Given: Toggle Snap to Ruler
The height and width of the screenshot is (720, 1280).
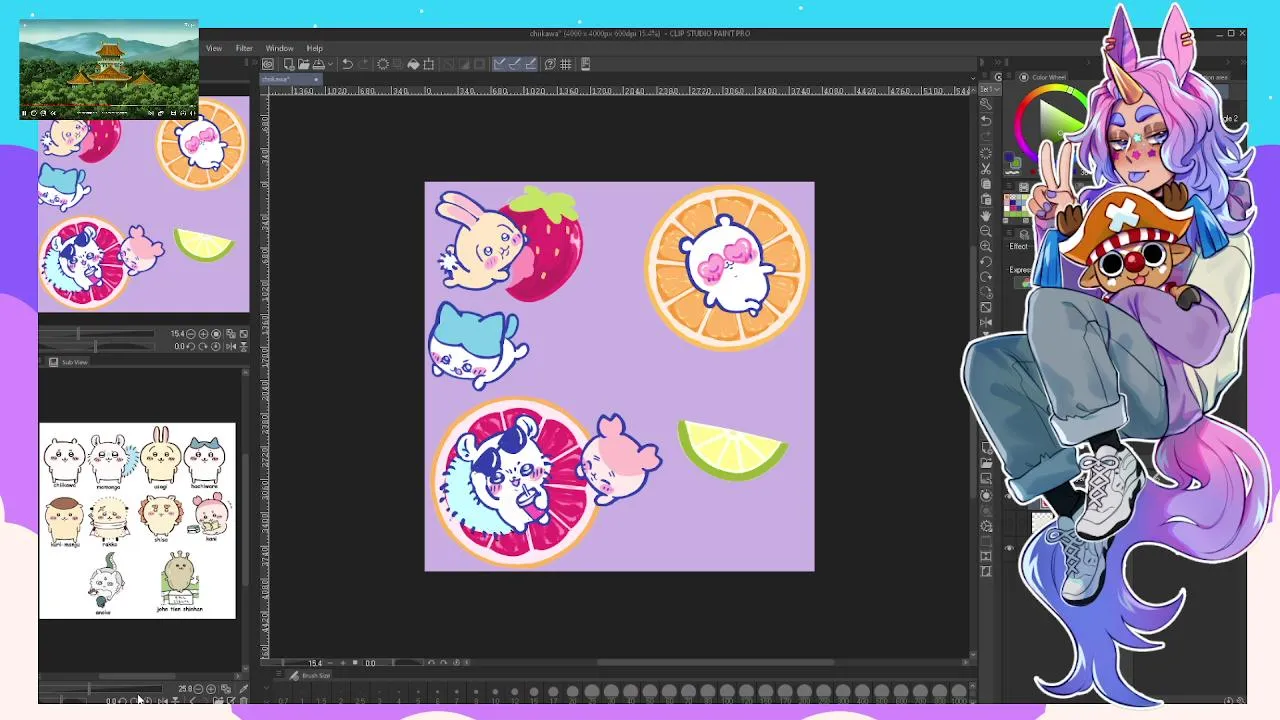Looking at the screenshot, I should tap(499, 64).
